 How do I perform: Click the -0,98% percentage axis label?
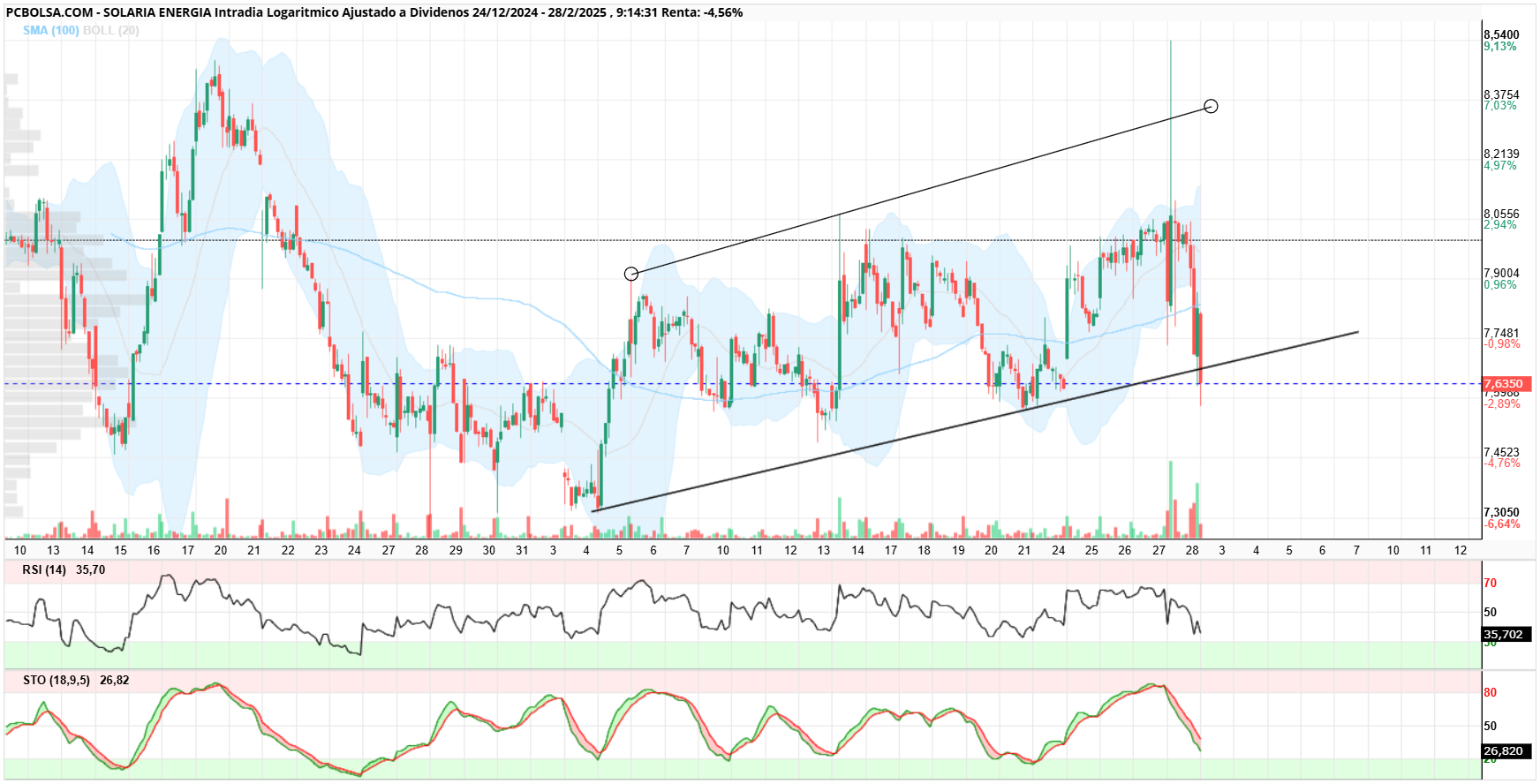coord(1502,343)
